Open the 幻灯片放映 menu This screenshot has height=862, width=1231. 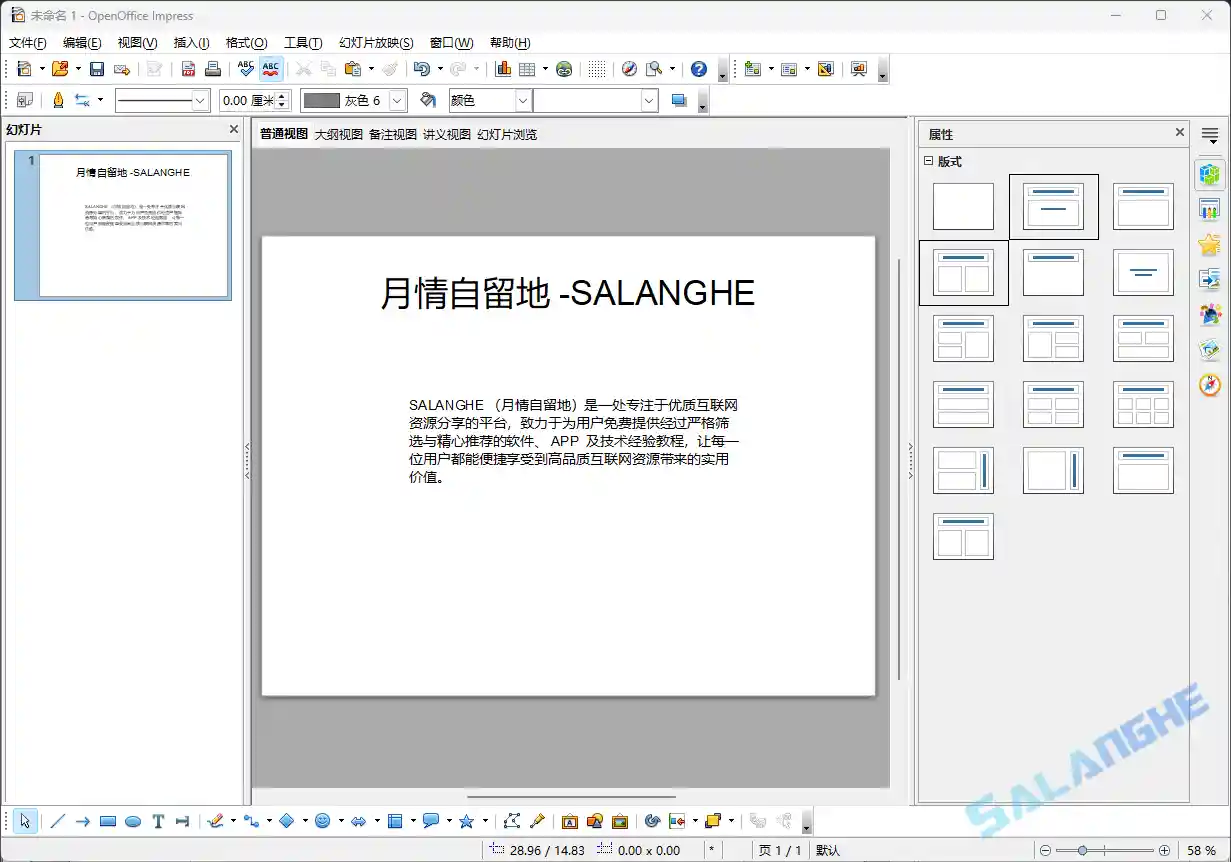[375, 42]
